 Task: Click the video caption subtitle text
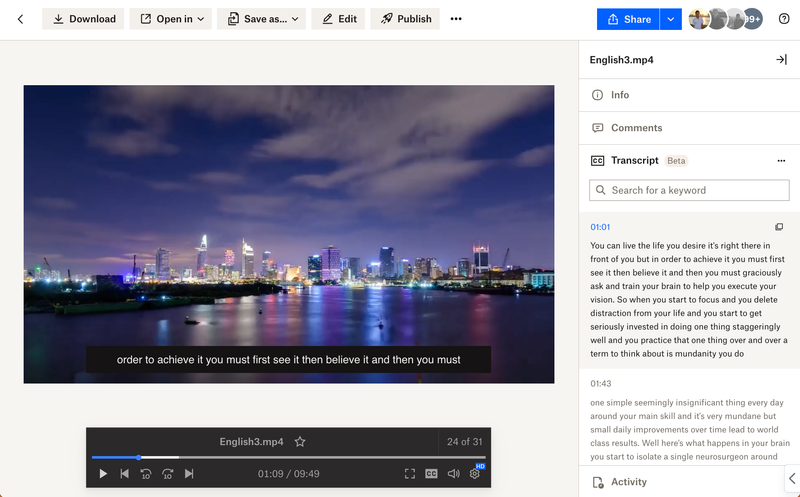289,360
